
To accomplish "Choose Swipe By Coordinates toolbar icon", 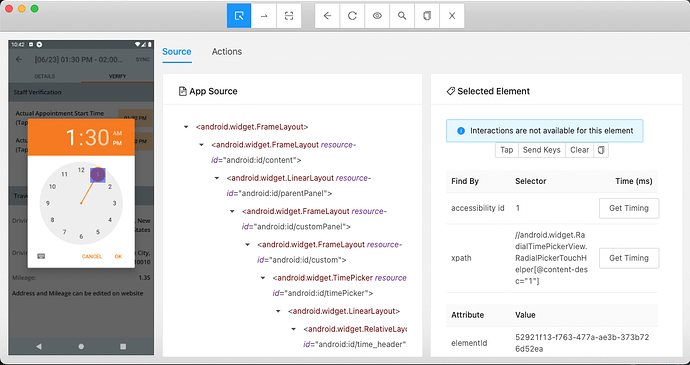I will pyautogui.click(x=264, y=16).
